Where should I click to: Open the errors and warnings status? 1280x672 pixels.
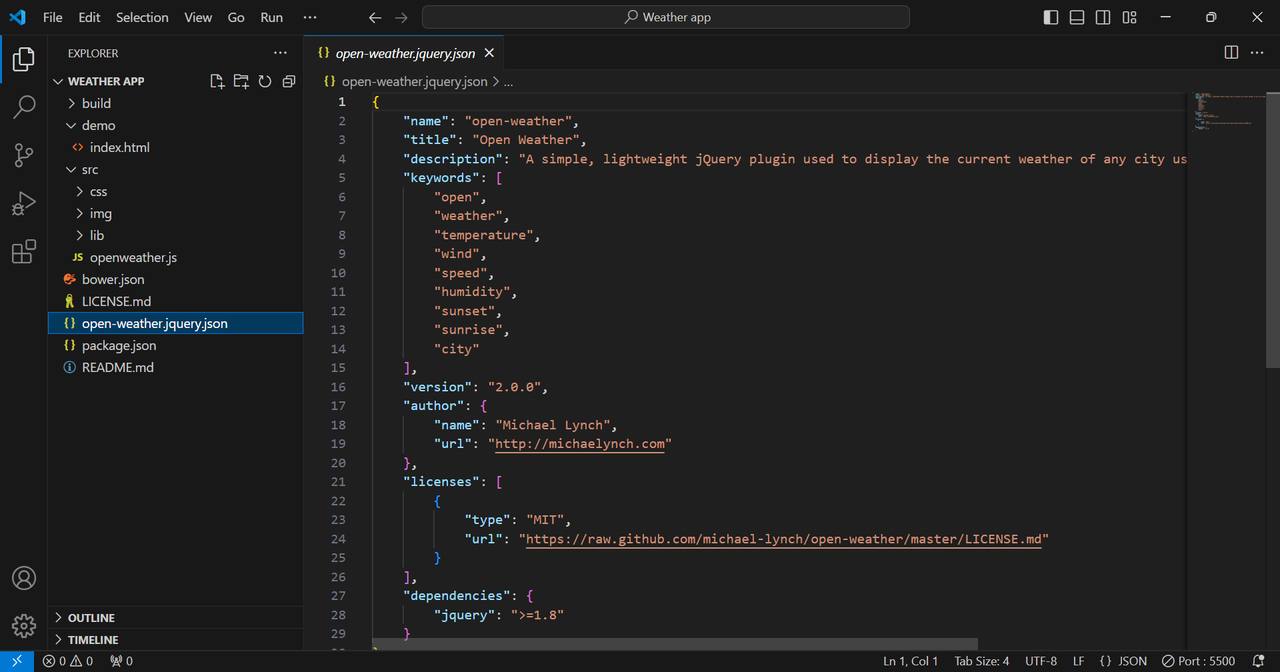[68, 661]
